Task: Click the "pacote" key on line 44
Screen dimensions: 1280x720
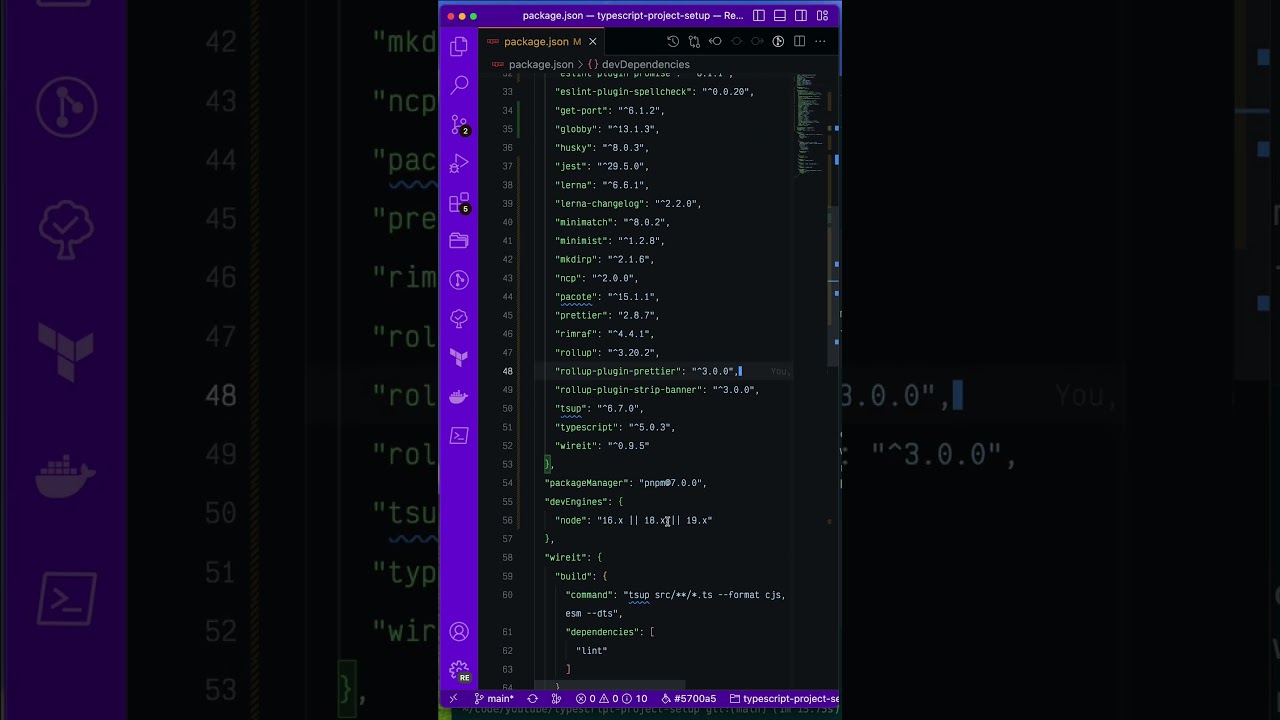Action: coord(576,297)
